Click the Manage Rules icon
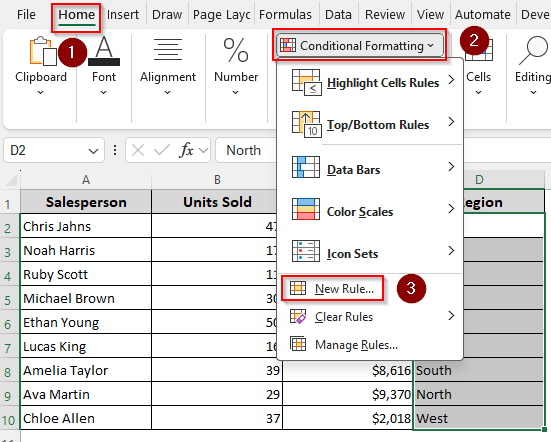 tap(298, 344)
